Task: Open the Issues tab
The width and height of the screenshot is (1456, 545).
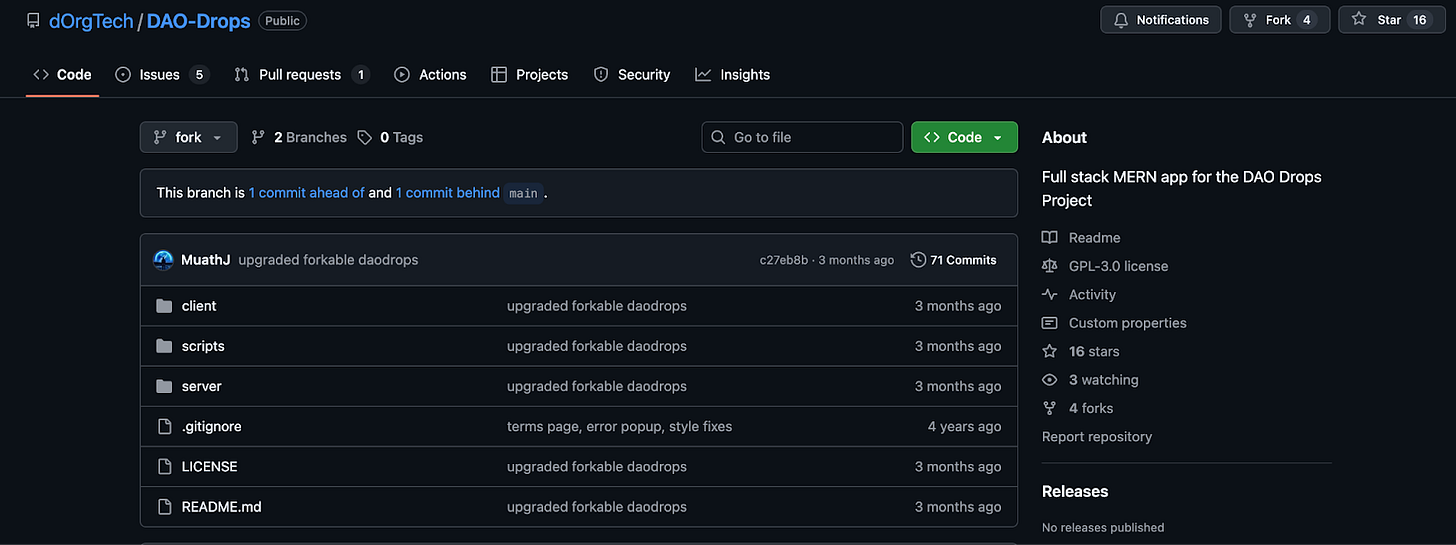Action: [162, 75]
